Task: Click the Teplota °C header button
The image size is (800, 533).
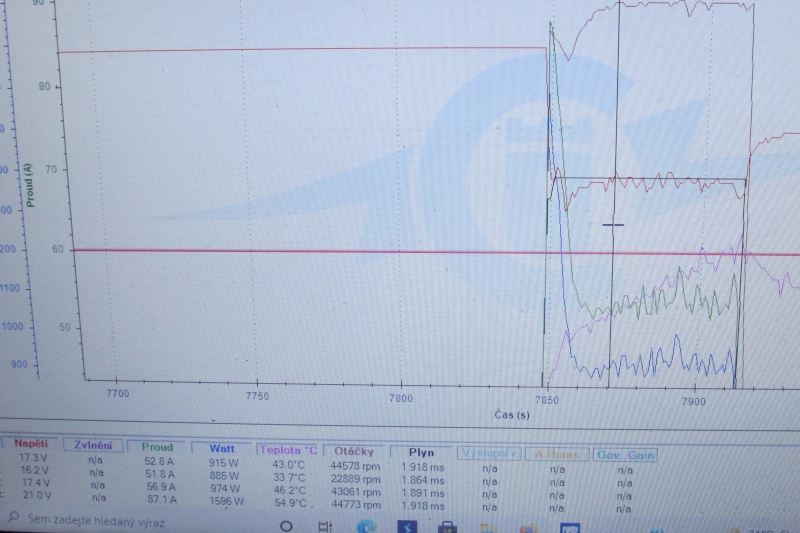Action: [x=288, y=450]
